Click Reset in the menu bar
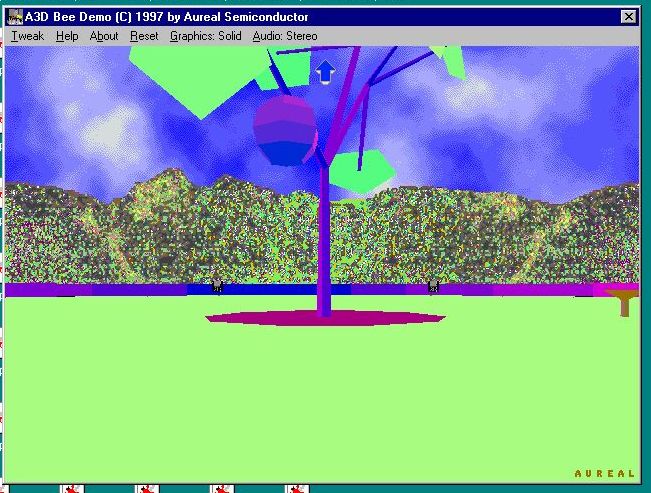The width and height of the screenshot is (651, 493). 144,36
